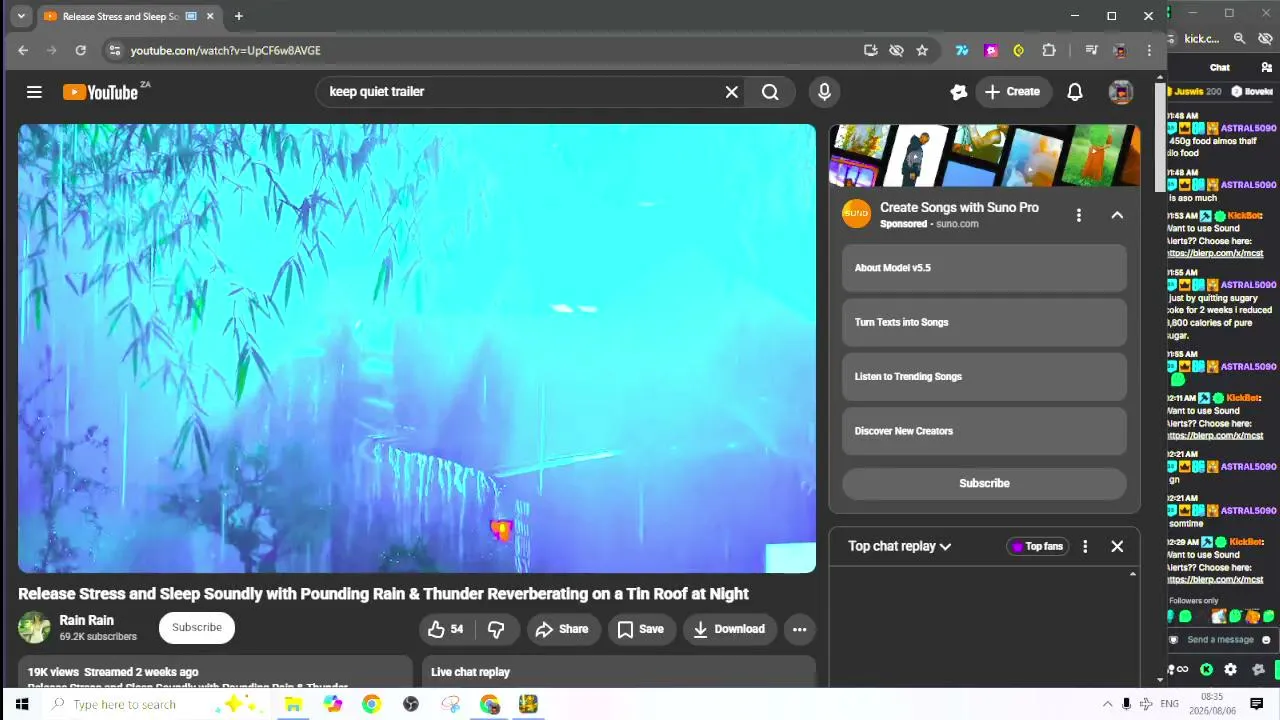The image size is (1280, 720).
Task: Zoom icon in Kick window address bar
Action: tap(1239, 38)
